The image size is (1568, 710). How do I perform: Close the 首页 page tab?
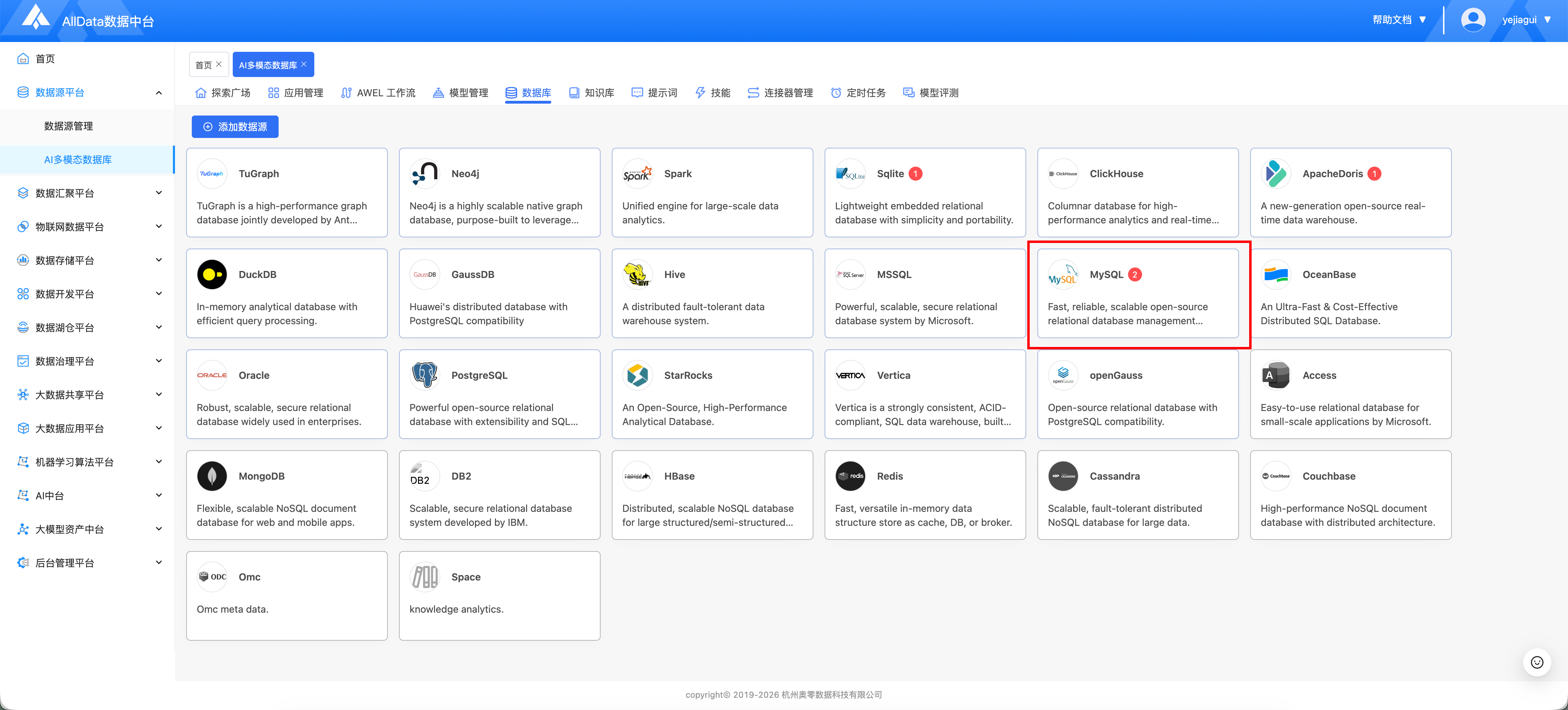[x=219, y=64]
